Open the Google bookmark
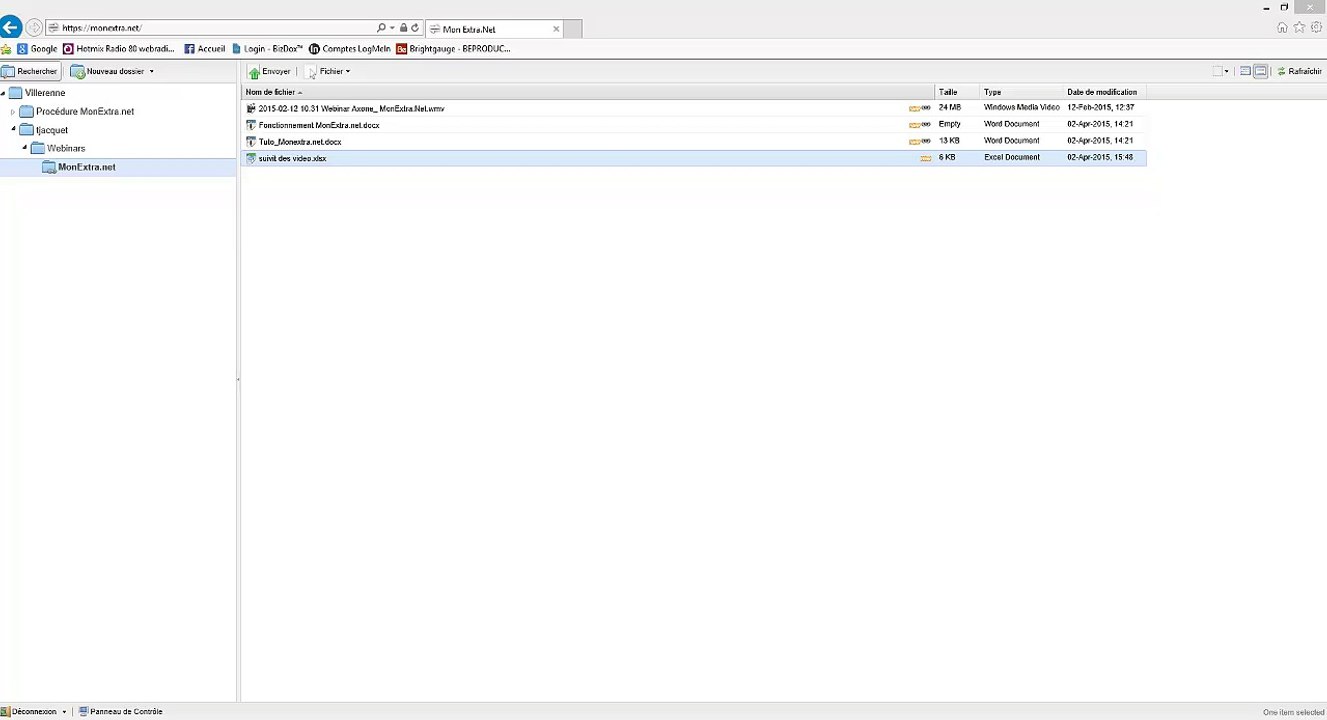The image size is (1327, 720). tap(37, 48)
